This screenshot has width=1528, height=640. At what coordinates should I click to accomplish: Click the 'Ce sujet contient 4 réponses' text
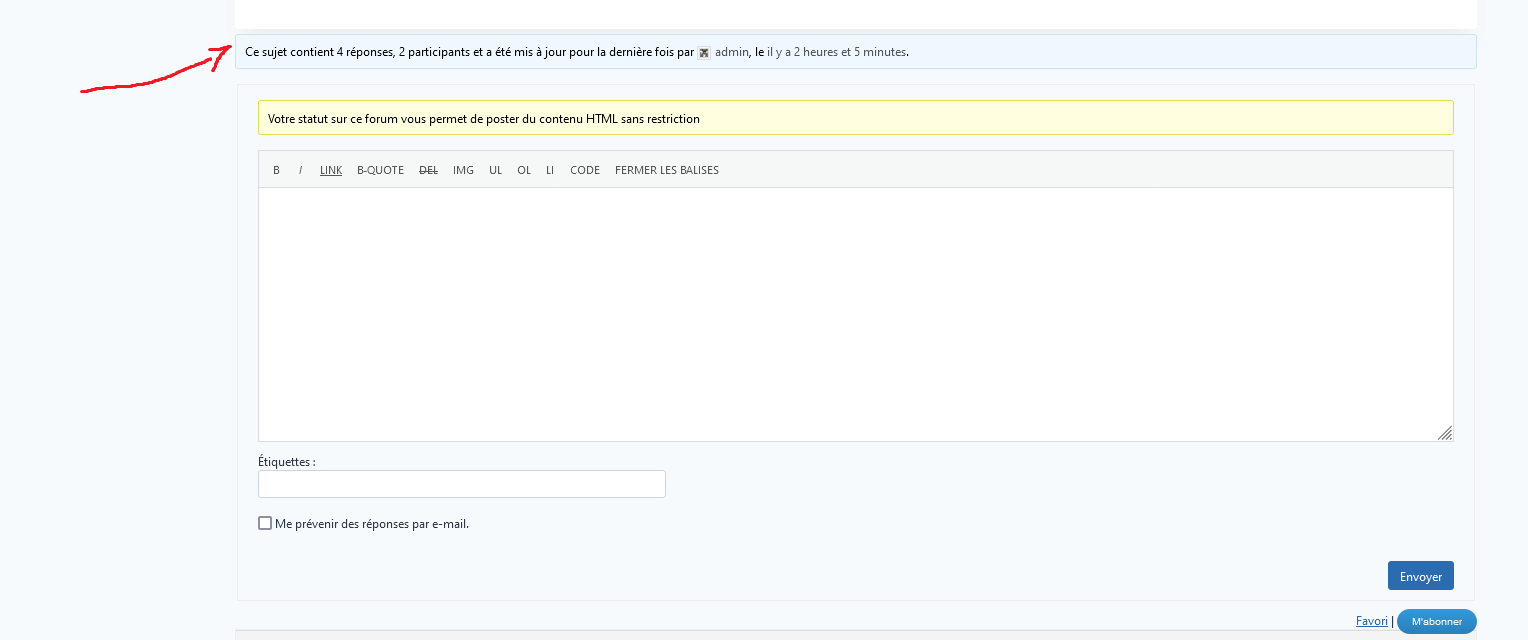click(x=319, y=52)
